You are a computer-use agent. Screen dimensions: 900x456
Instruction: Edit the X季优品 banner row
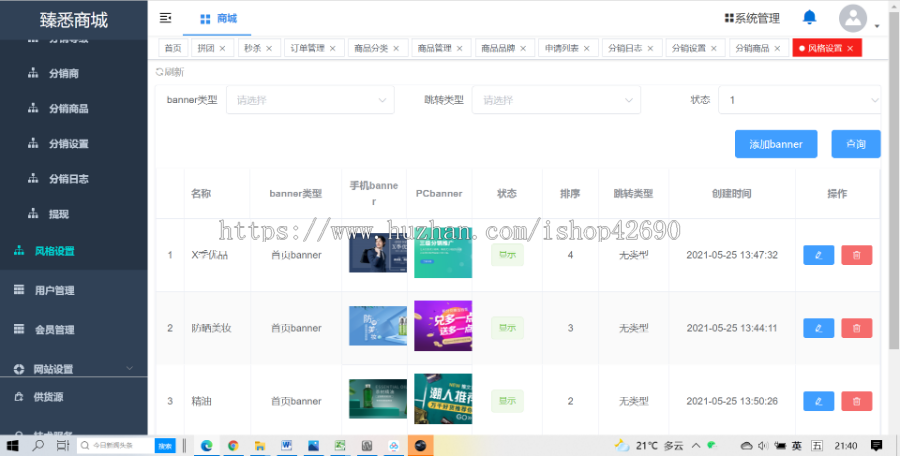[x=818, y=255]
